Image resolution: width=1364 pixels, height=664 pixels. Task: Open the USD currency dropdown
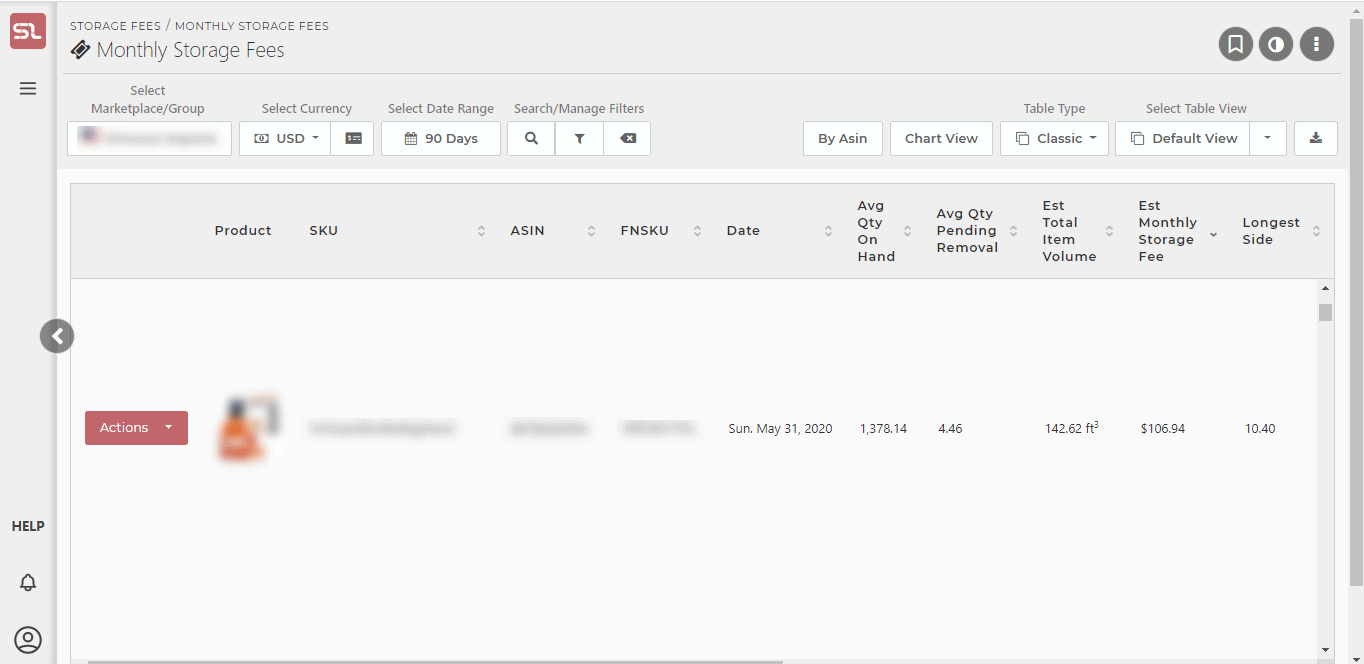pos(284,138)
